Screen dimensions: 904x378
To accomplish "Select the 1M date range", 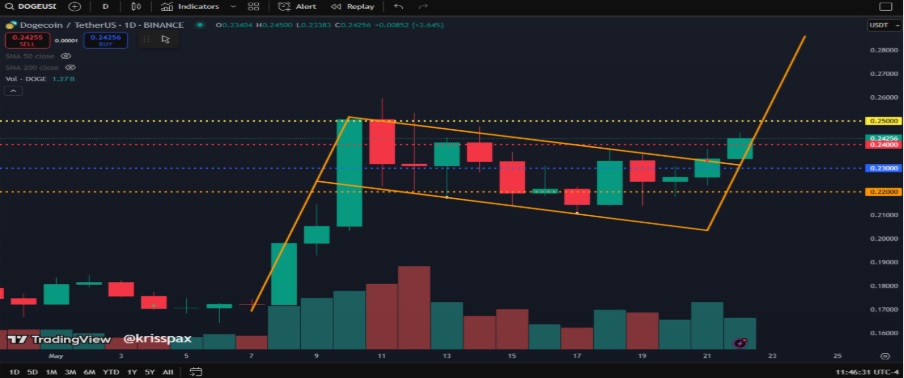I will [51, 372].
